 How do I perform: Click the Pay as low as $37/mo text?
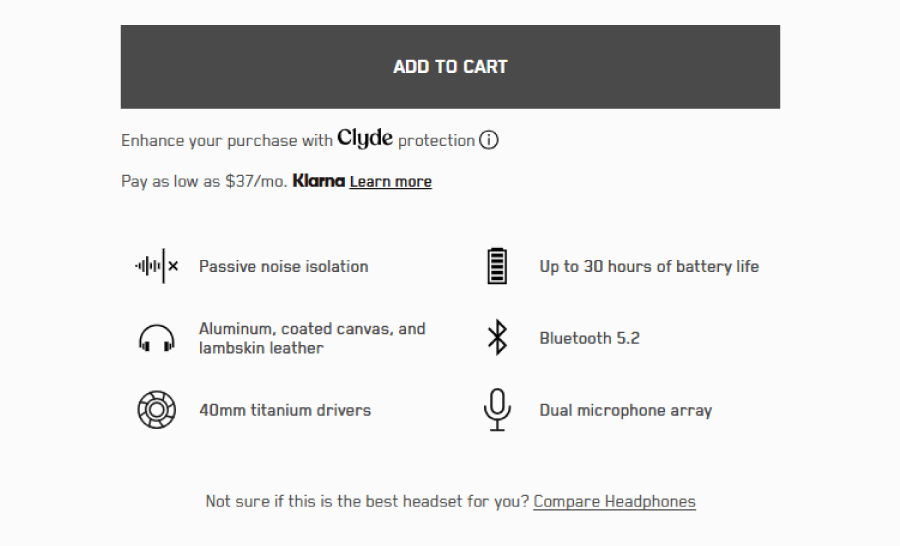[x=204, y=181]
